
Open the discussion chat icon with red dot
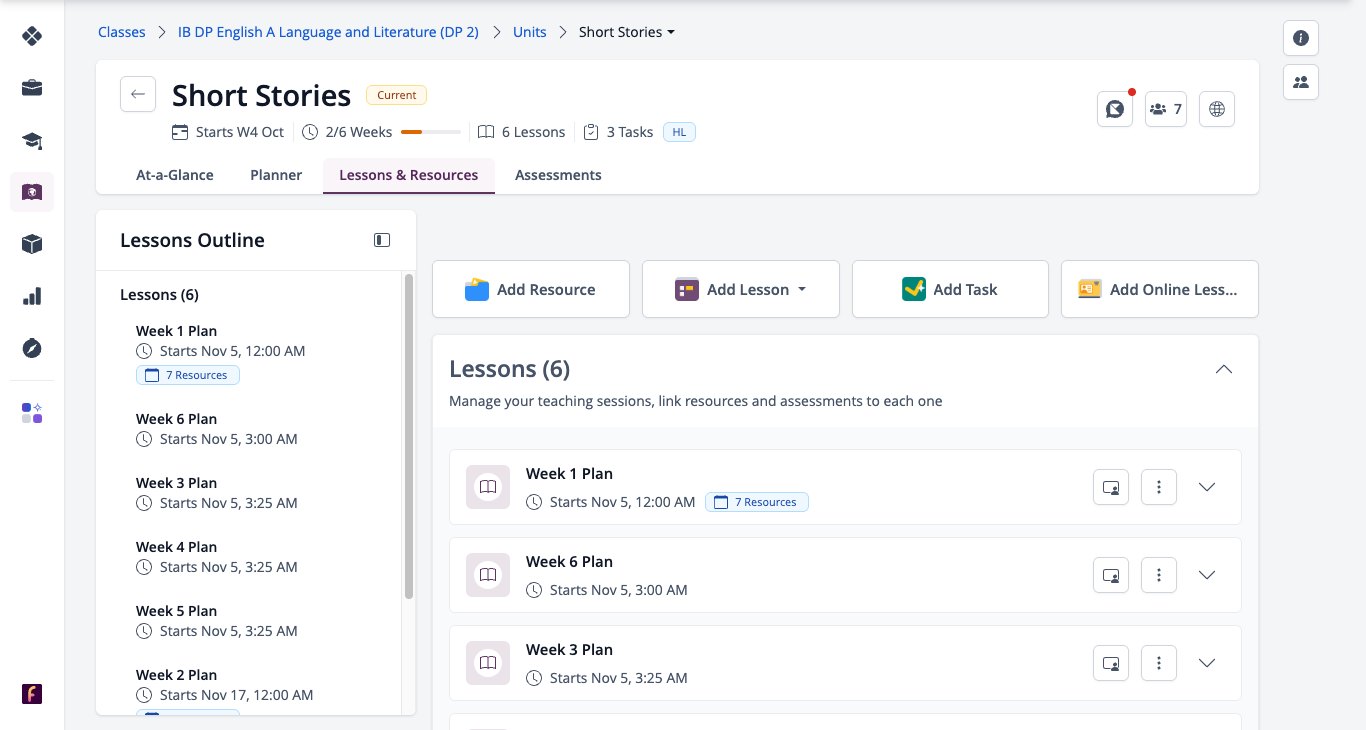click(x=1114, y=109)
